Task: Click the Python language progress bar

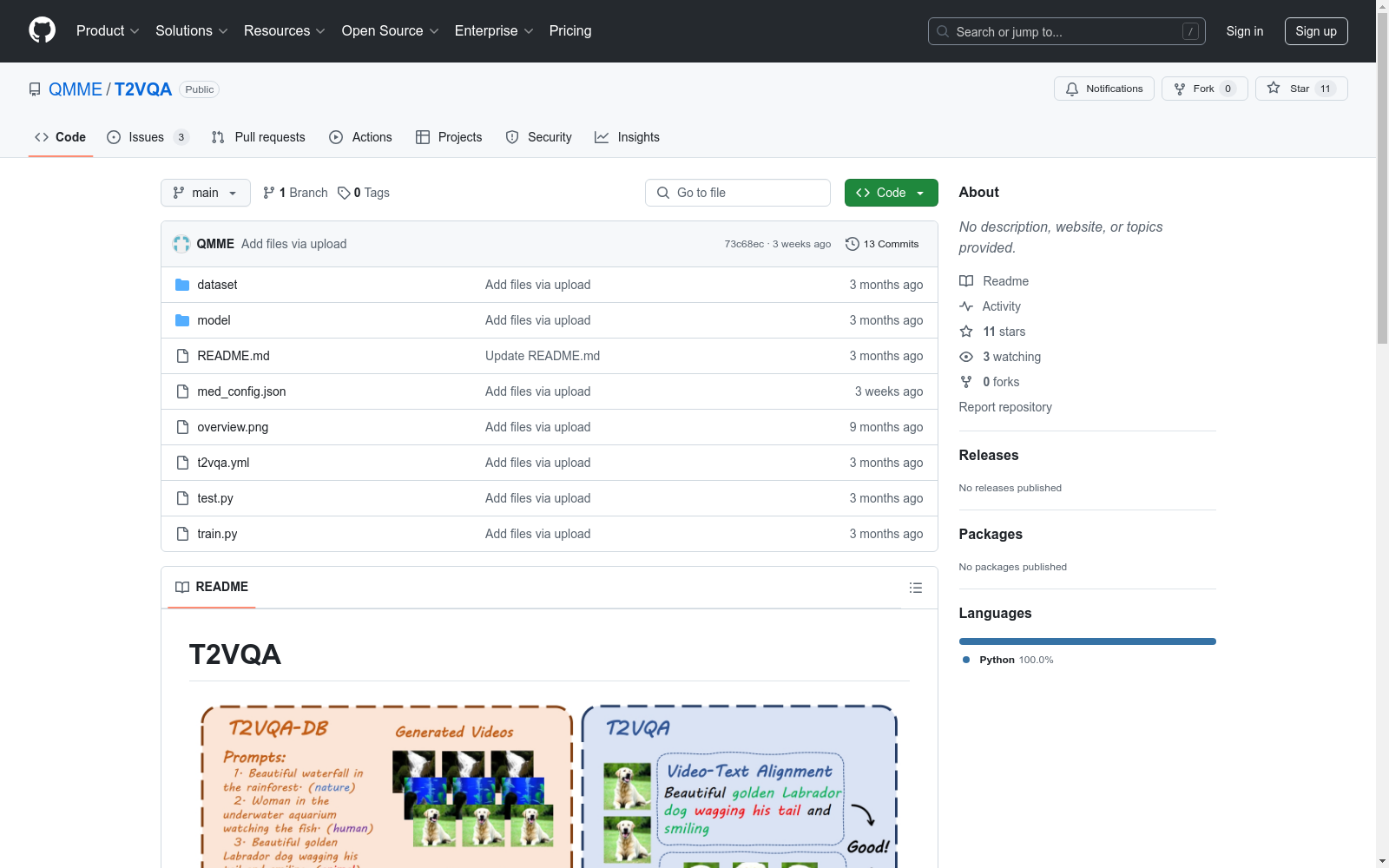Action: coord(1088,641)
